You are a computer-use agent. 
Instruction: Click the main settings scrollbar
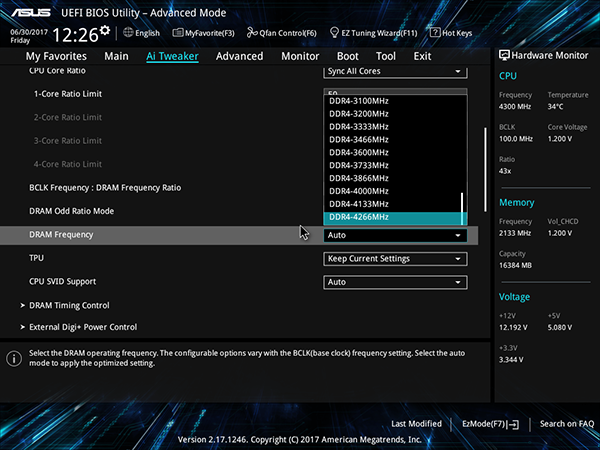pos(486,170)
